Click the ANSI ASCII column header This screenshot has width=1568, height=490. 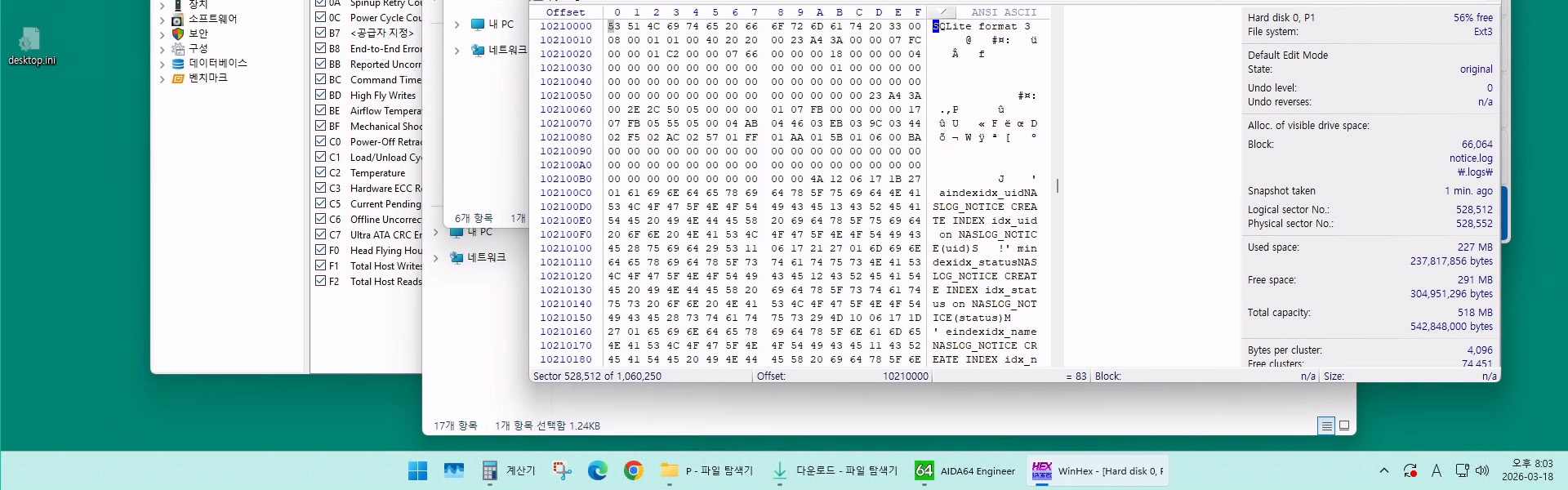pyautogui.click(x=1004, y=12)
